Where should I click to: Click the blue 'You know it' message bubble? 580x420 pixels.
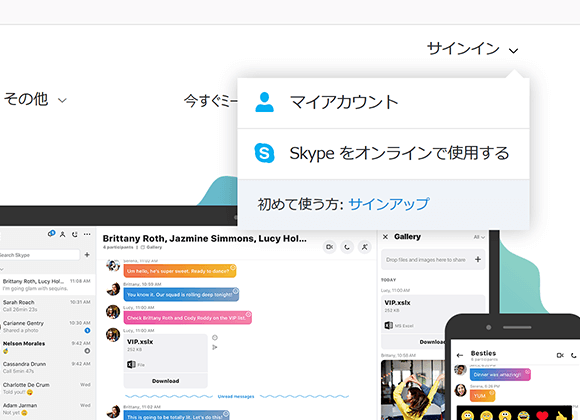[181, 295]
